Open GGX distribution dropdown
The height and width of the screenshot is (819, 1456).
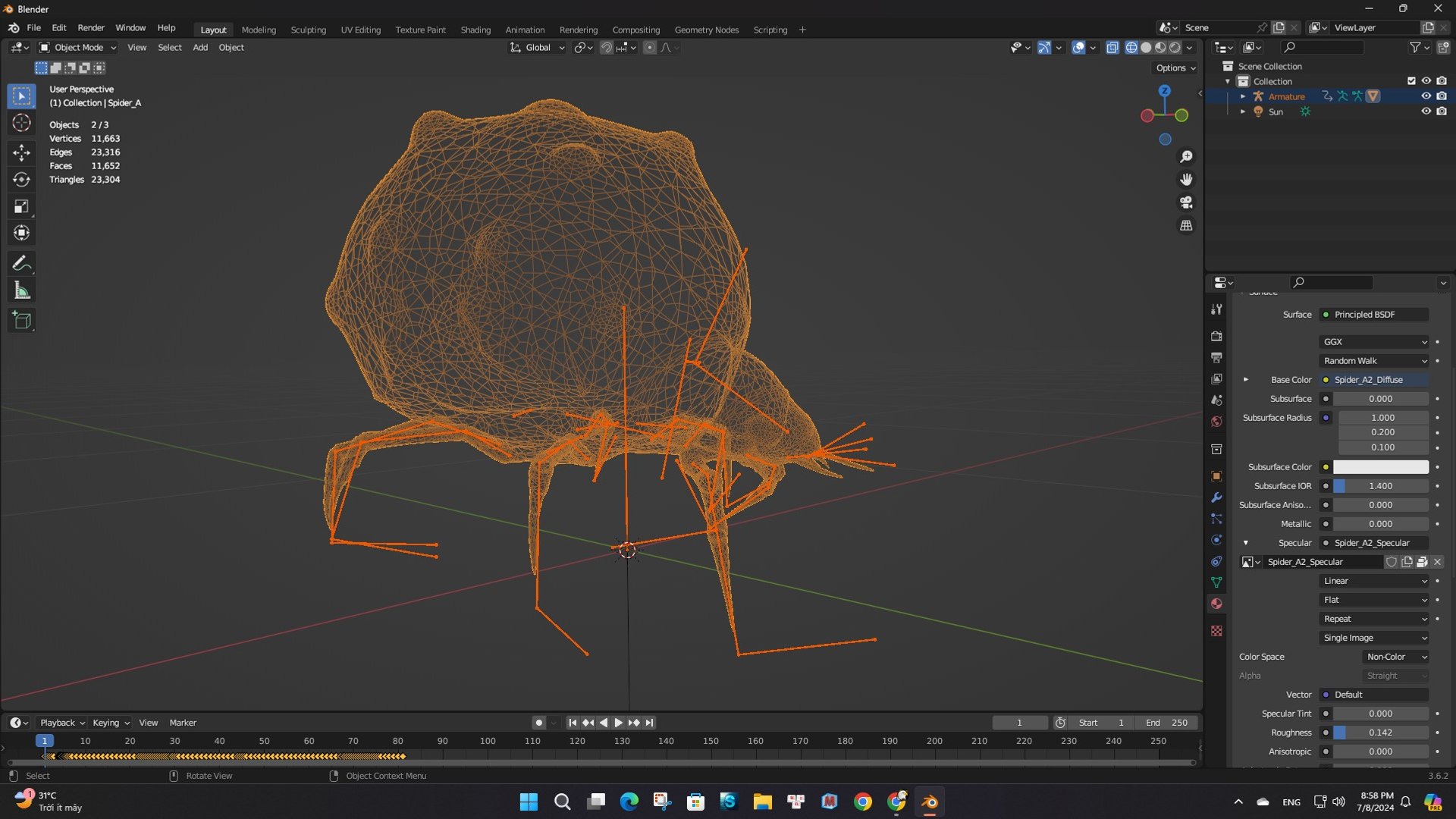pos(1374,342)
